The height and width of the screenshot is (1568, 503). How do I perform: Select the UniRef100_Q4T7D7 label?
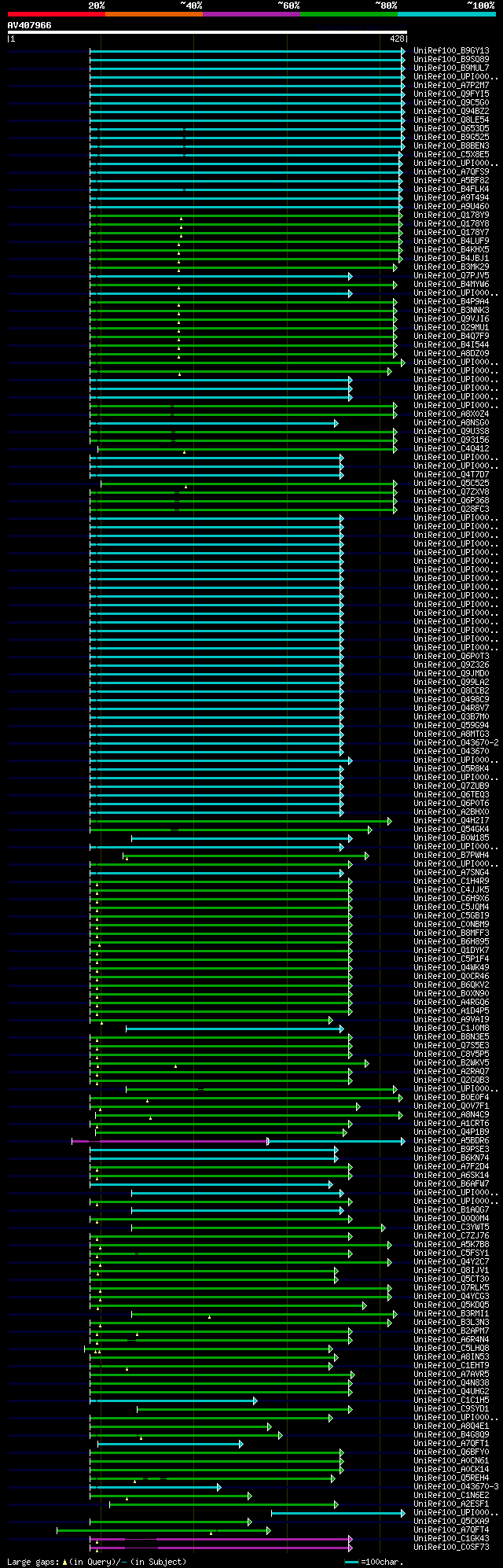coord(451,475)
